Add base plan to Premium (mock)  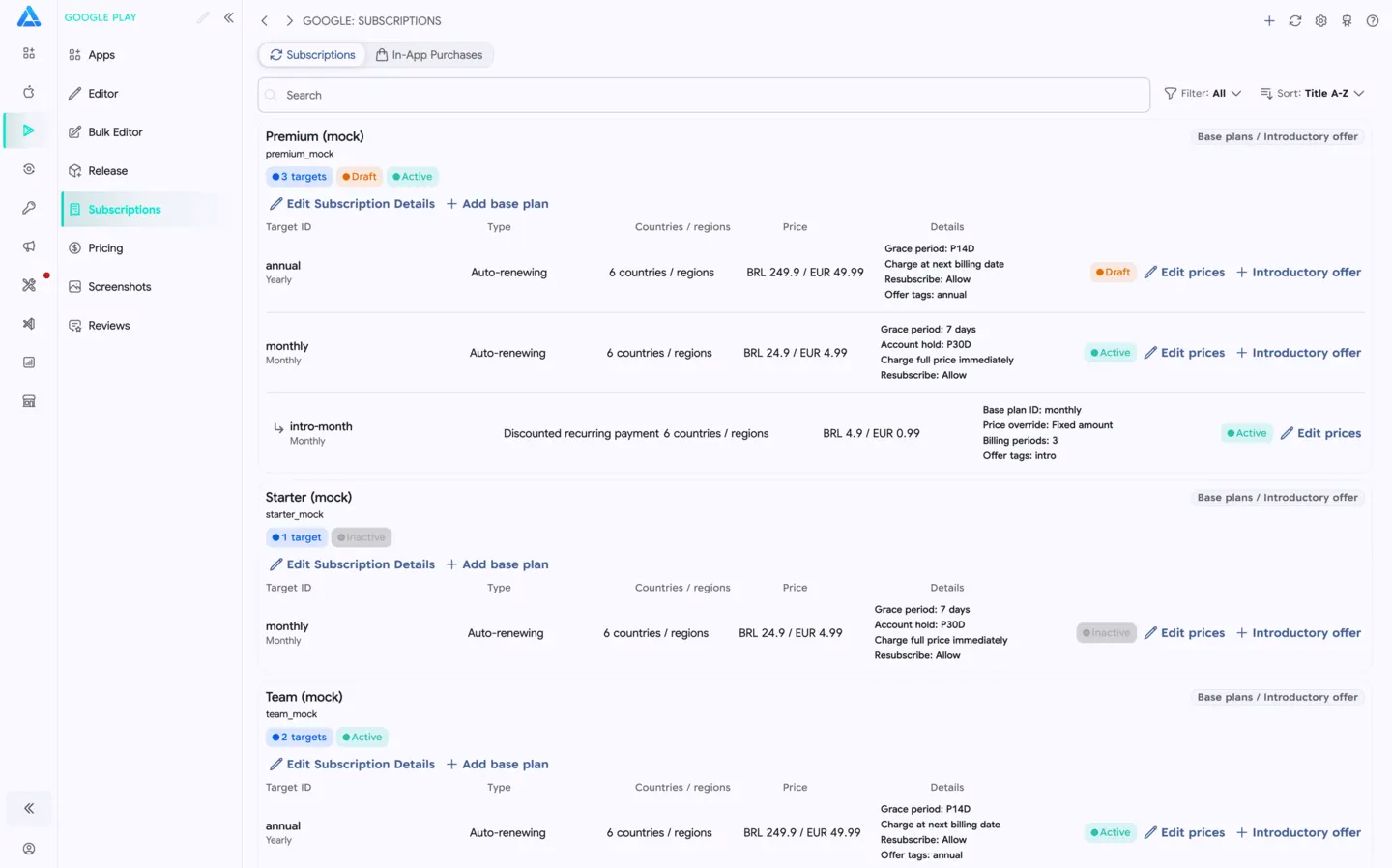497,204
